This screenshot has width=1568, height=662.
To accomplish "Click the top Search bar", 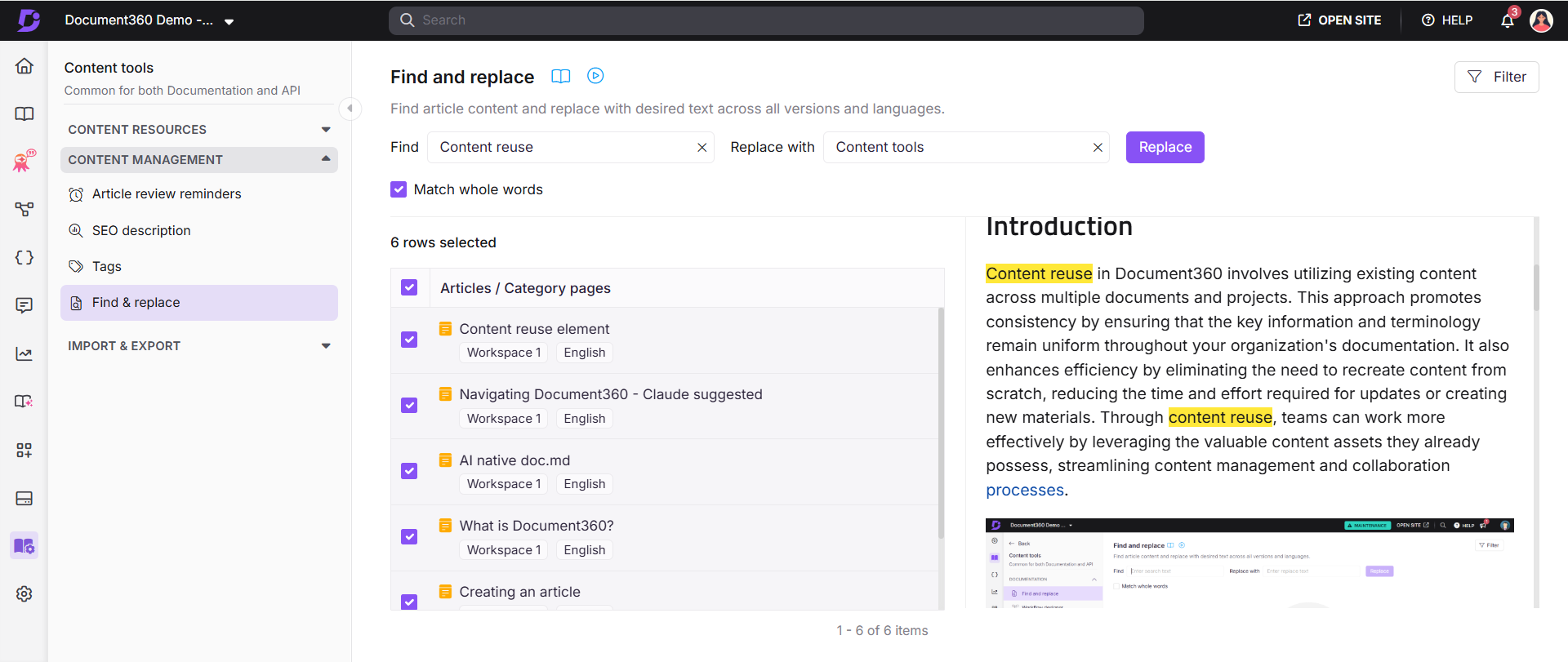I will point(766,20).
